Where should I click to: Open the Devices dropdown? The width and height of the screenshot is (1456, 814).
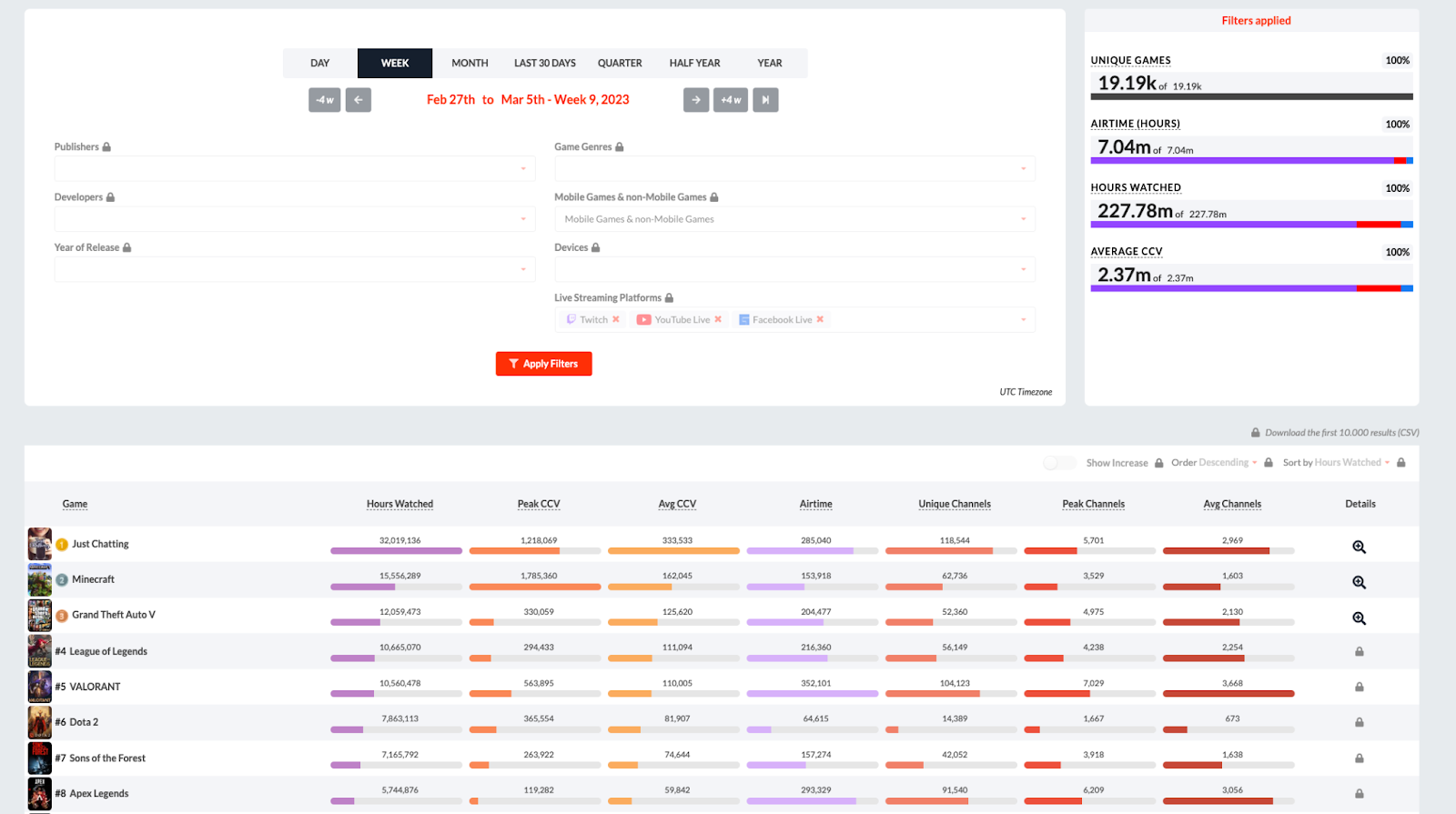pyautogui.click(x=794, y=269)
